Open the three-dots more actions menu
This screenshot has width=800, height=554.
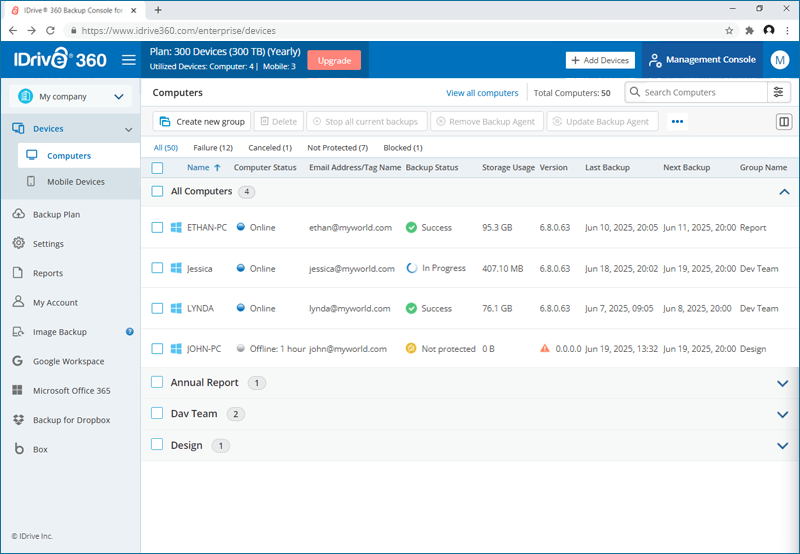(x=677, y=121)
